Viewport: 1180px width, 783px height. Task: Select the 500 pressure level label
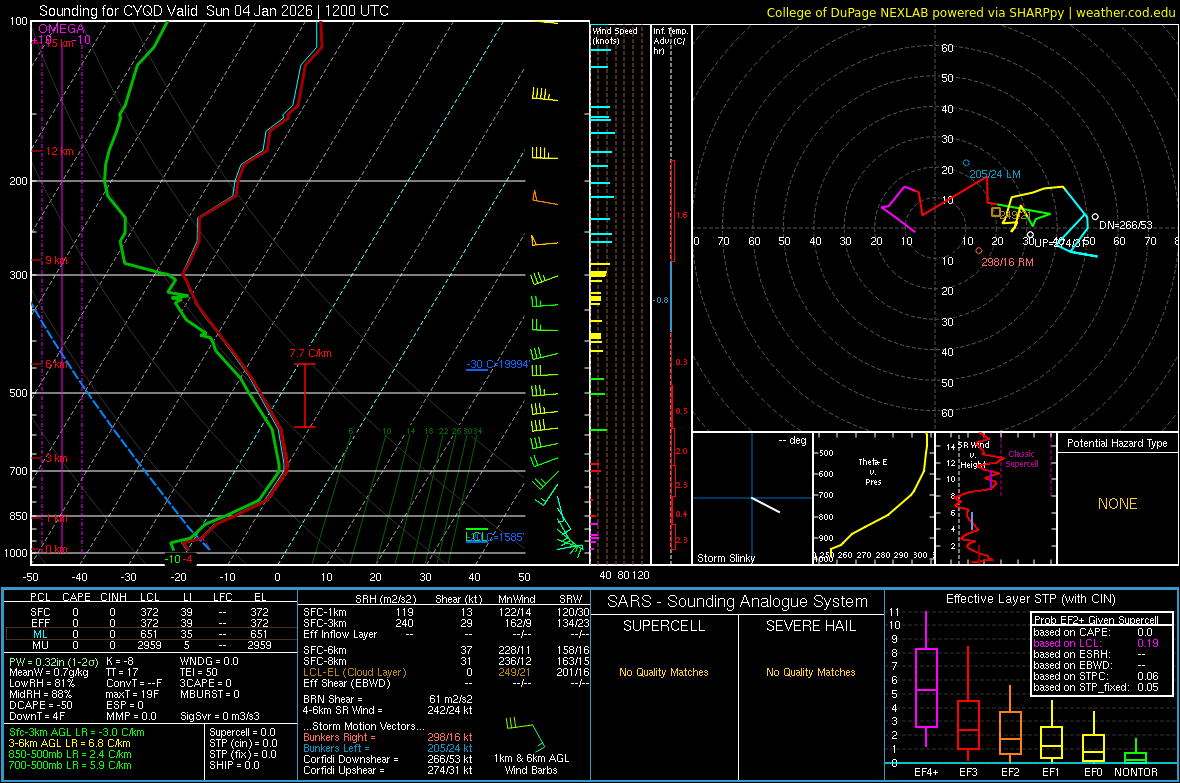point(18,393)
